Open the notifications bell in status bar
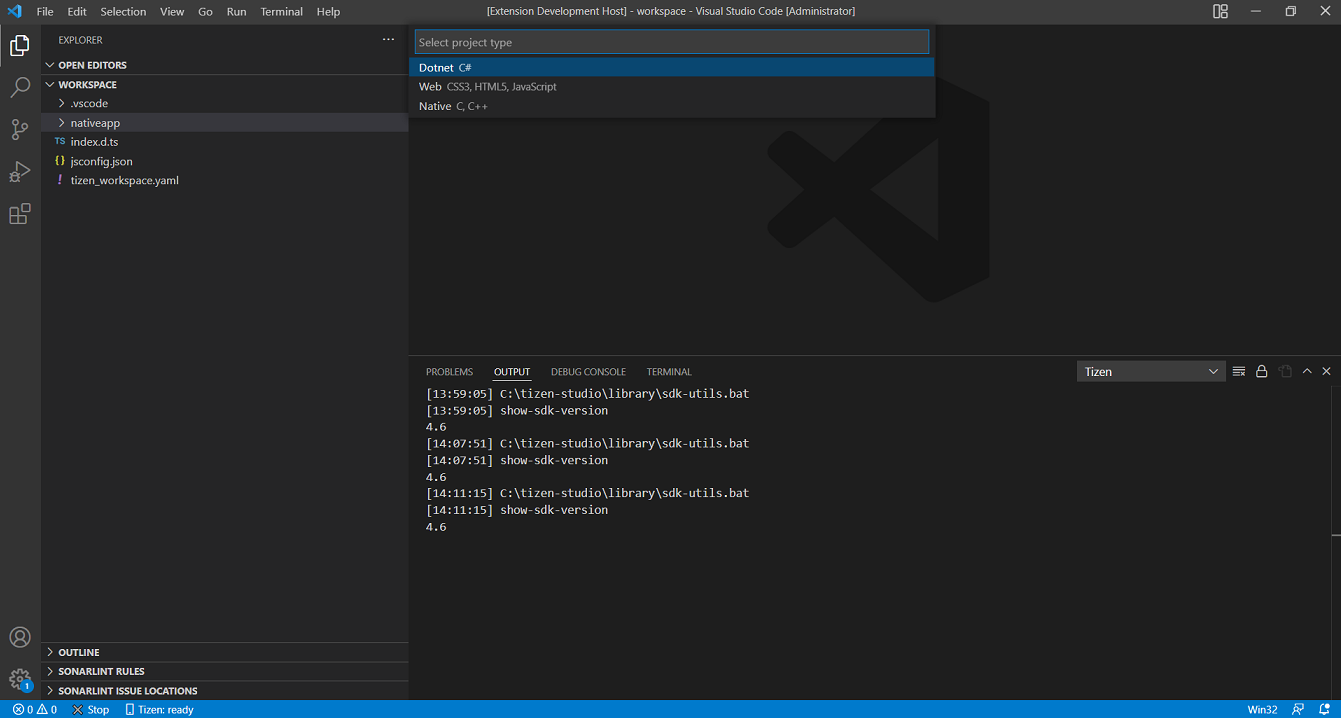 1324,709
